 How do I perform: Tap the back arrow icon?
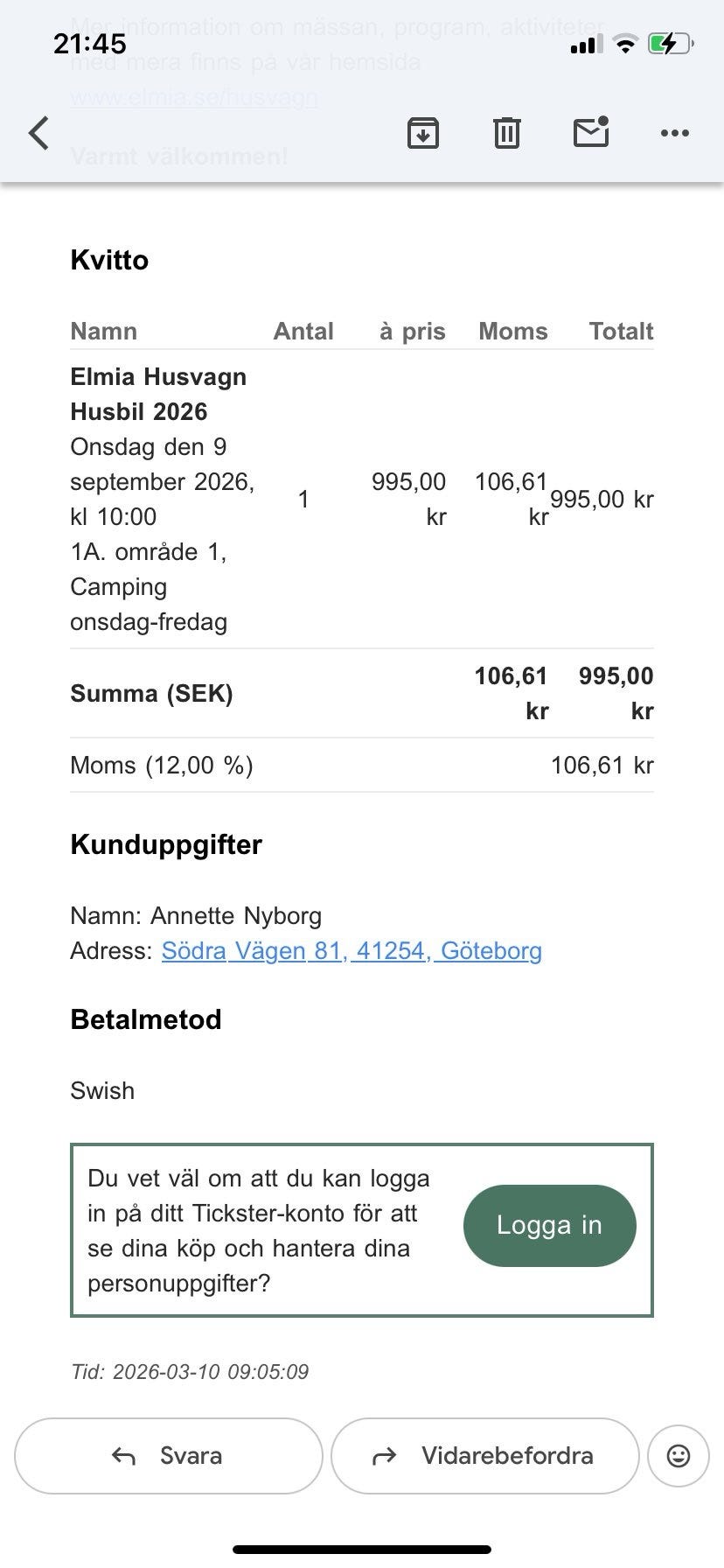click(x=39, y=134)
